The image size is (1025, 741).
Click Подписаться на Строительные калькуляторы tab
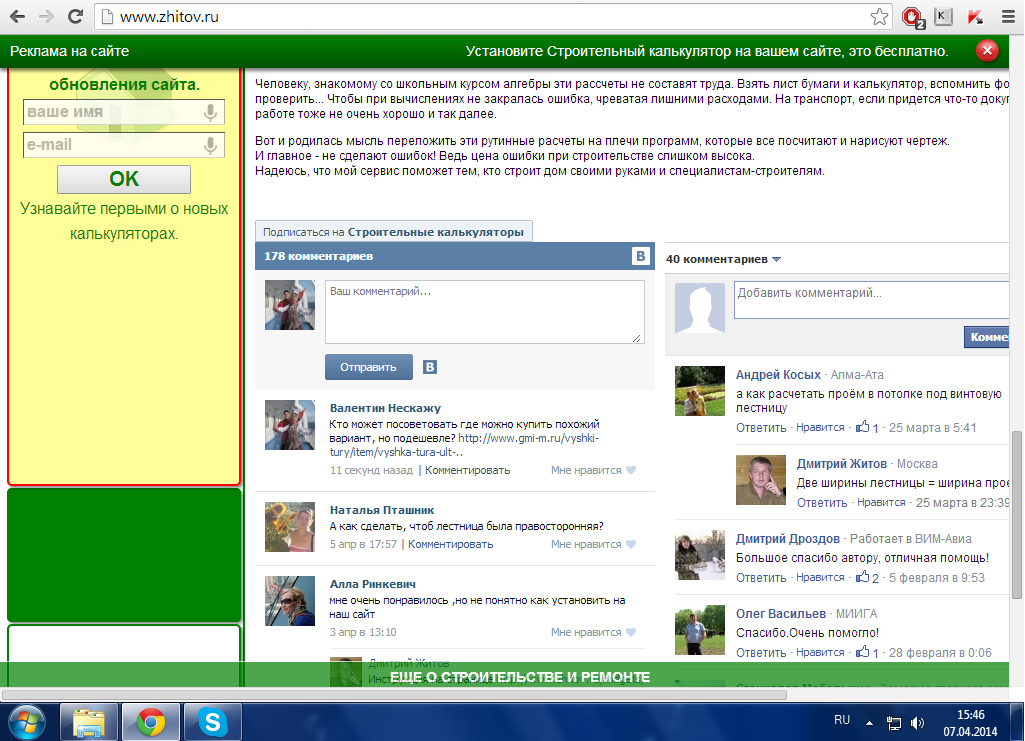tap(394, 232)
